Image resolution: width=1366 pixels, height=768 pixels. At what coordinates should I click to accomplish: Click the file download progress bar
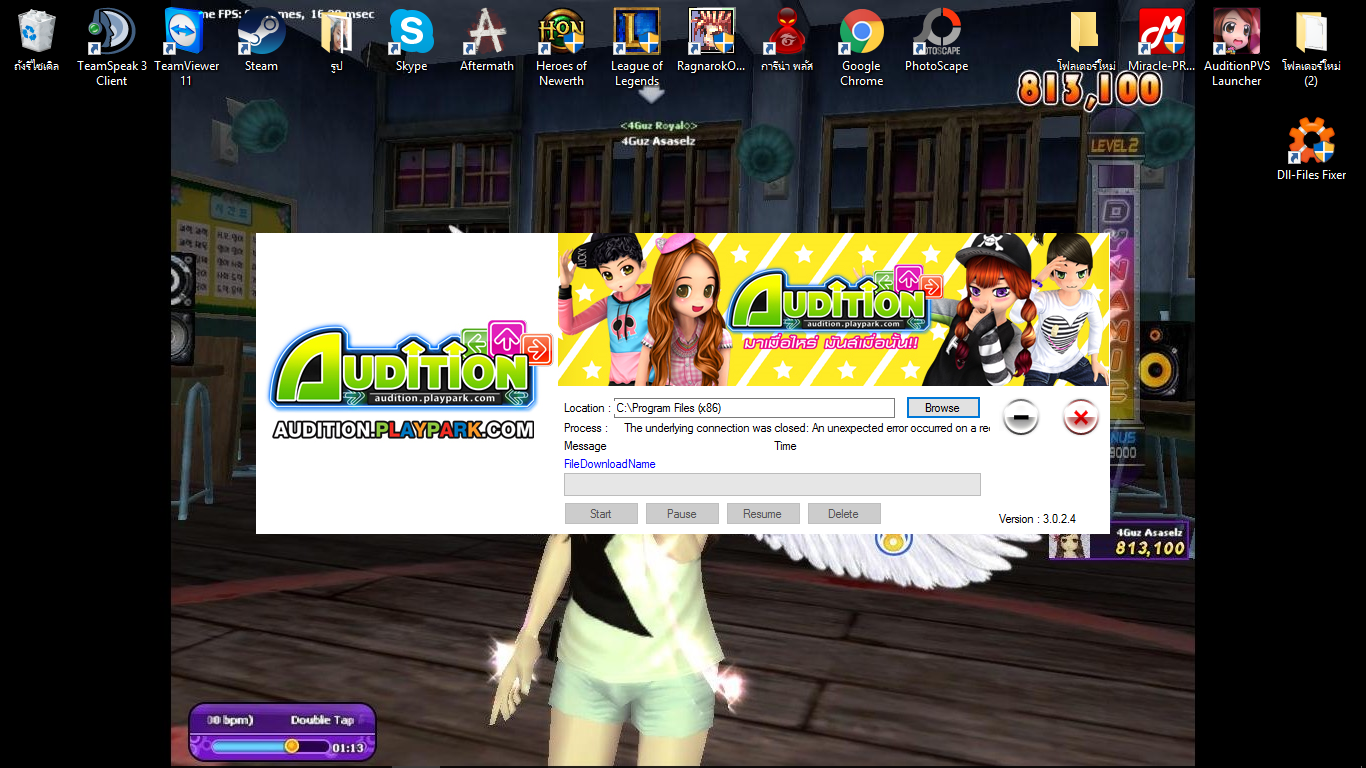coord(772,485)
